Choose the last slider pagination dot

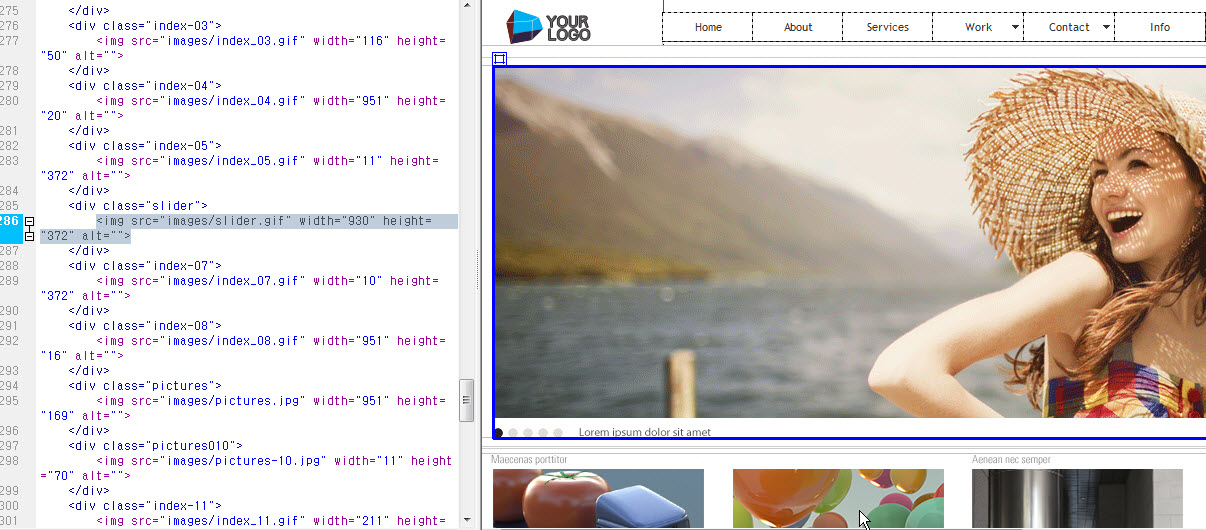558,433
